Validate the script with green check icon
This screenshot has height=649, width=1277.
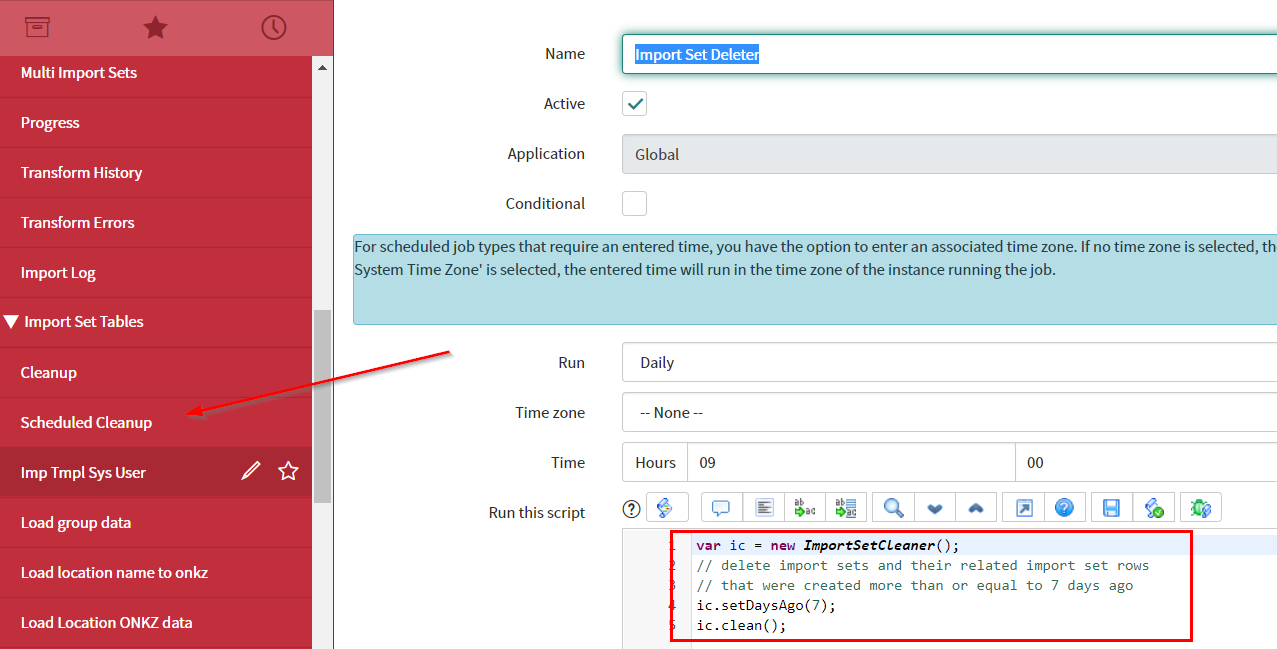[x=1154, y=507]
